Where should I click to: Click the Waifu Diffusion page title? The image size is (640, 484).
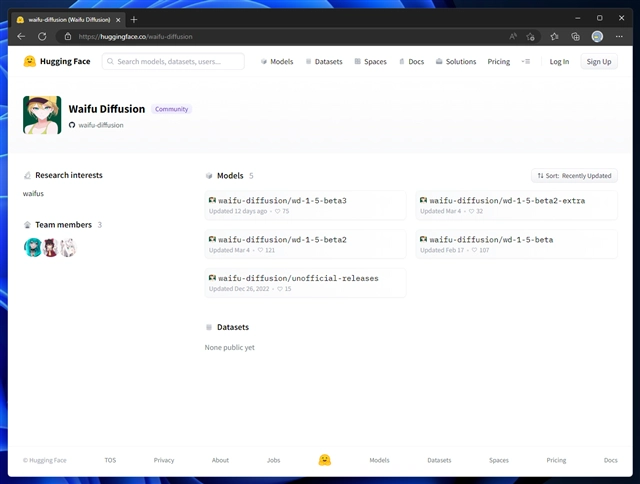pyautogui.click(x=107, y=109)
